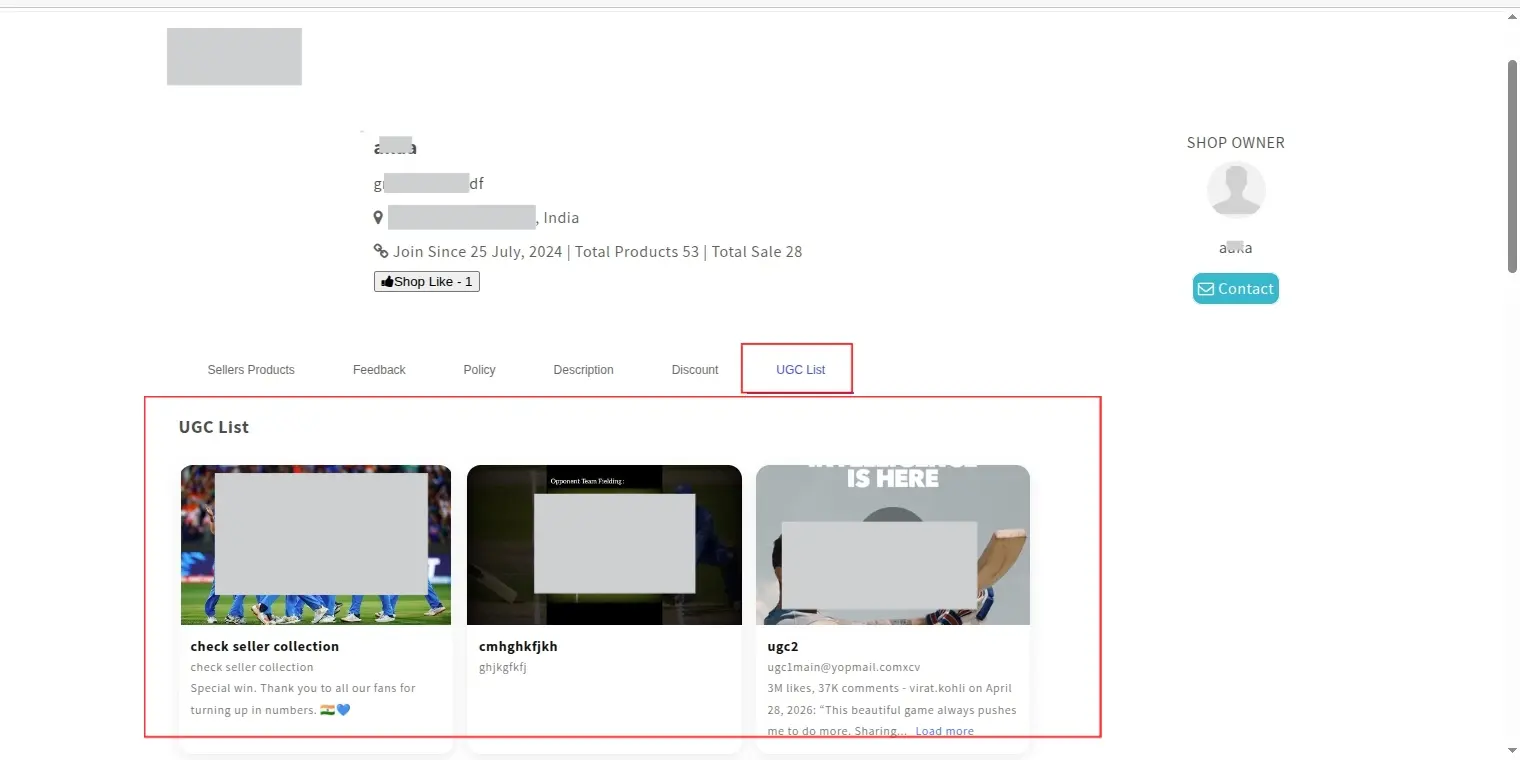Go to the Discount tab
This screenshot has height=760, width=1520.
click(695, 370)
